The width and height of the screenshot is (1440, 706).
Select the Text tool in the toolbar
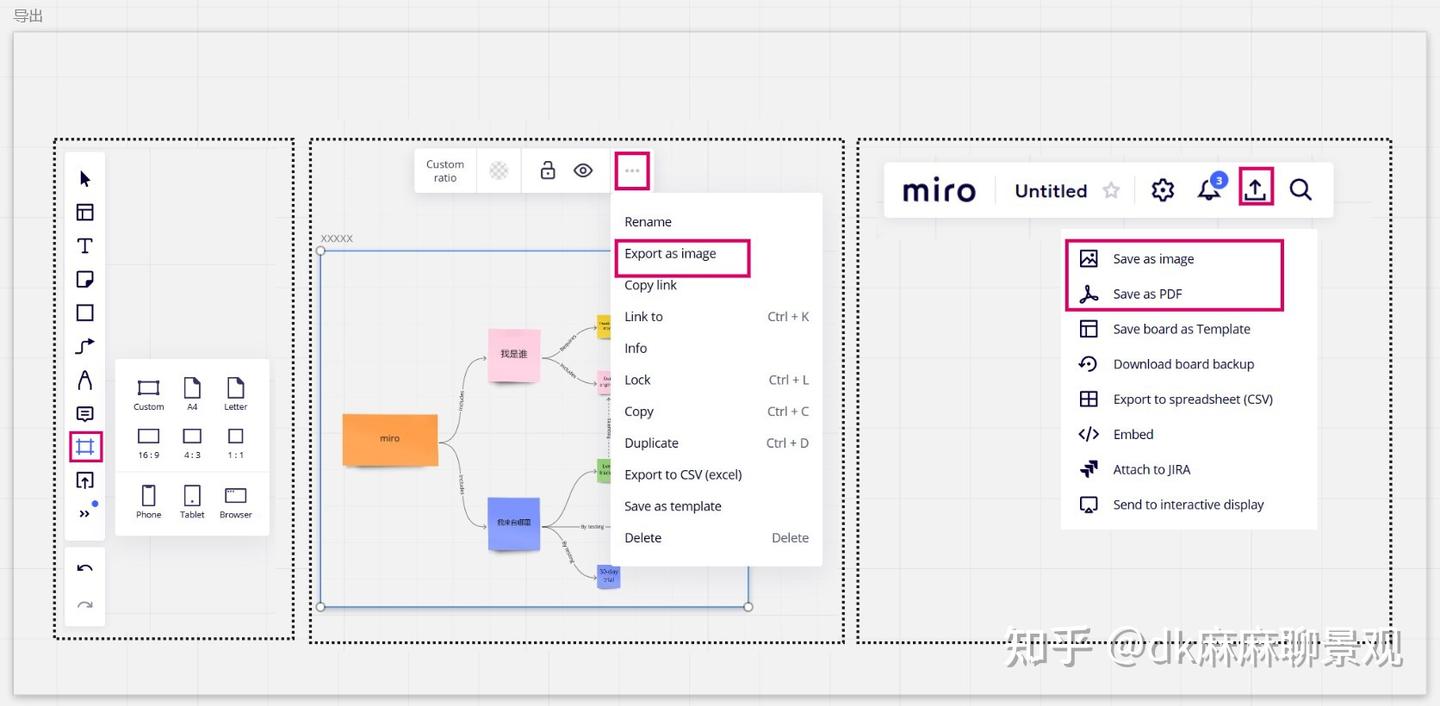click(x=84, y=245)
